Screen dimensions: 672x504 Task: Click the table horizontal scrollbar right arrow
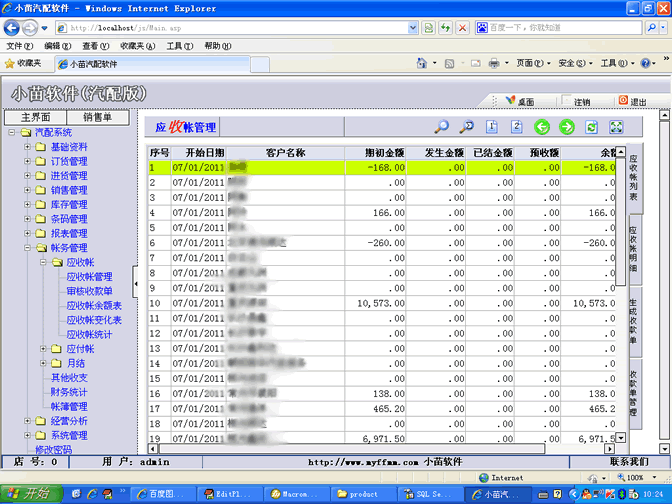coord(609,449)
